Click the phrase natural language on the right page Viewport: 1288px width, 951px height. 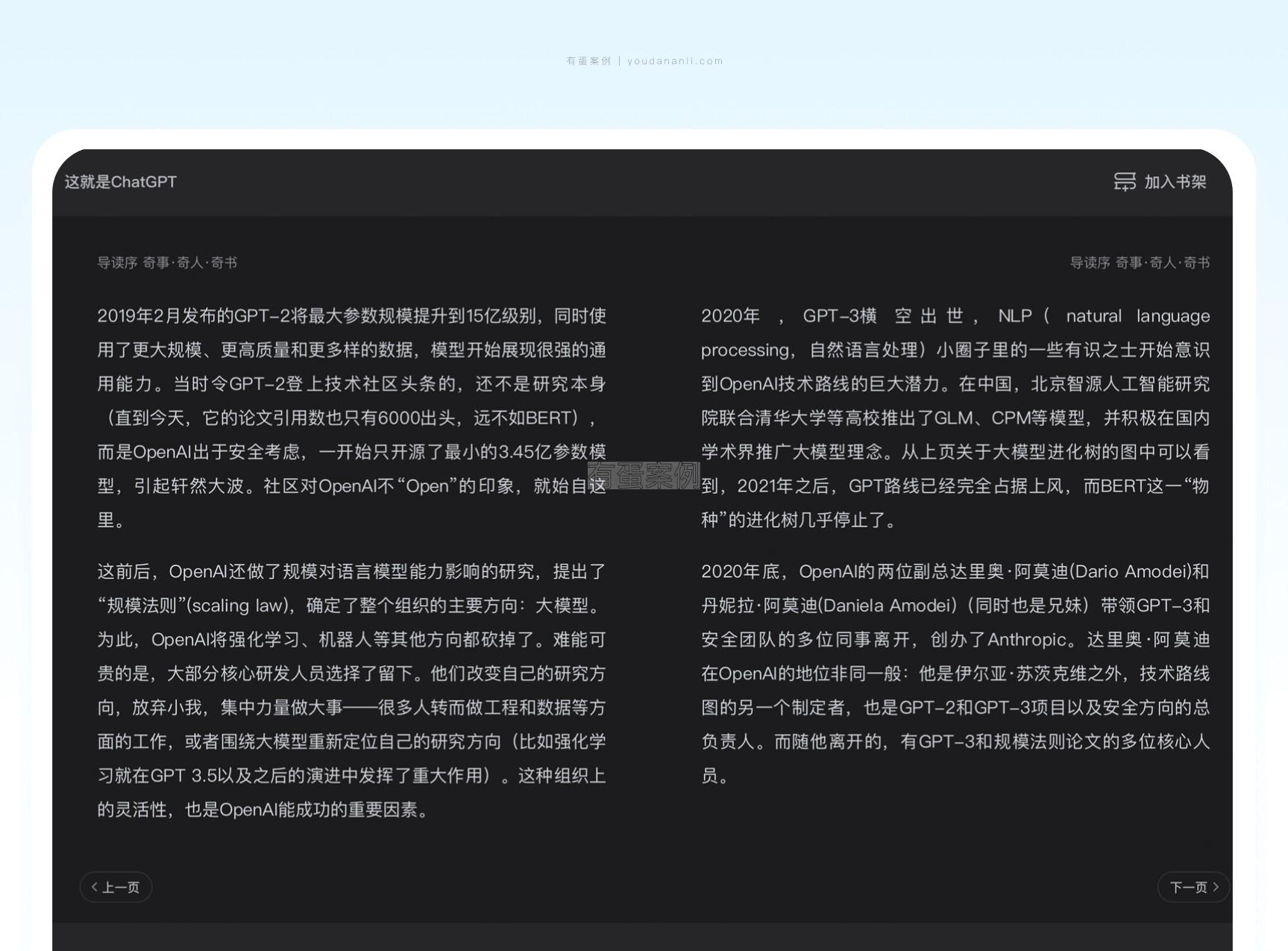coord(1137,316)
